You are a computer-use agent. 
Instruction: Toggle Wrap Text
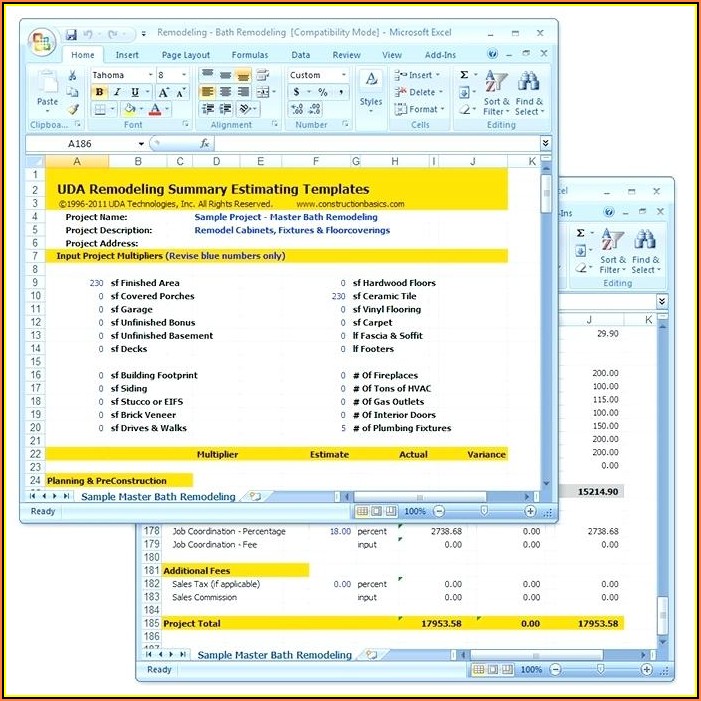pyautogui.click(x=263, y=75)
